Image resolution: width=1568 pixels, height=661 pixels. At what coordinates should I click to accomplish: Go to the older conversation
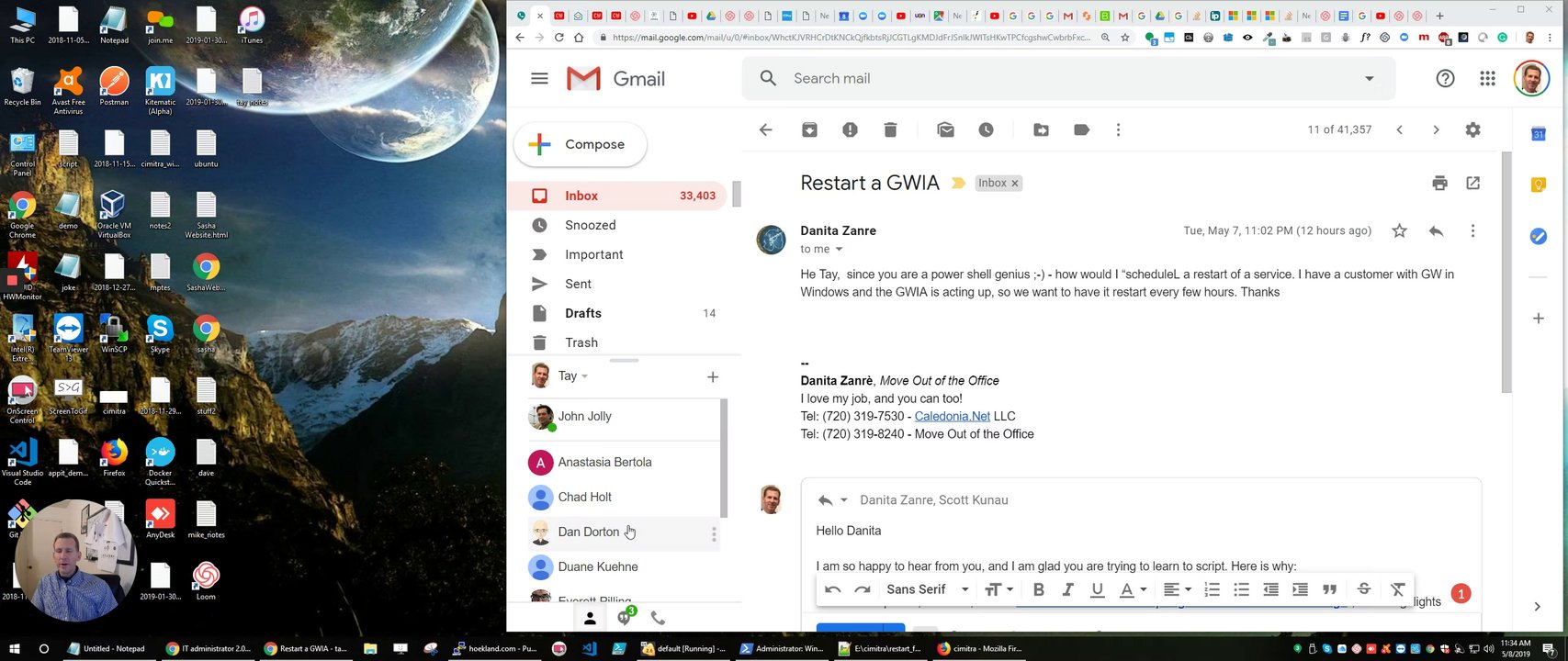tap(1436, 130)
